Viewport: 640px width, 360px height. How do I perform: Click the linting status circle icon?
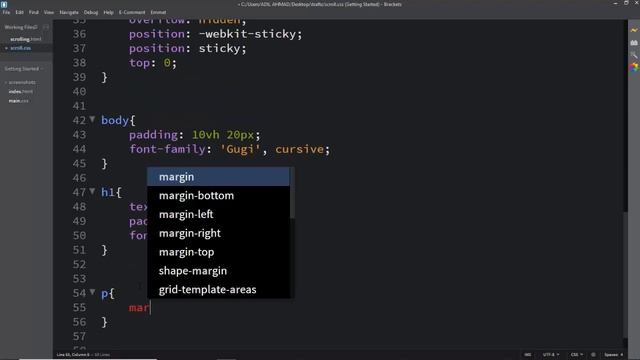coord(593,355)
